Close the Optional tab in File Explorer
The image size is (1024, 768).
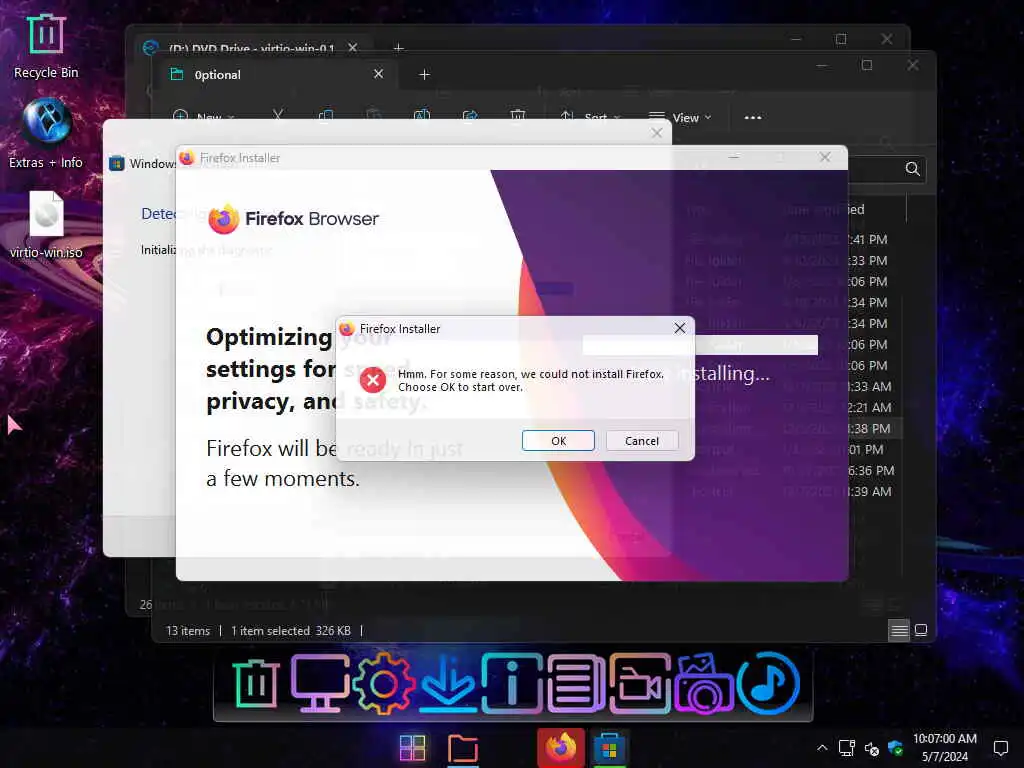pos(378,74)
